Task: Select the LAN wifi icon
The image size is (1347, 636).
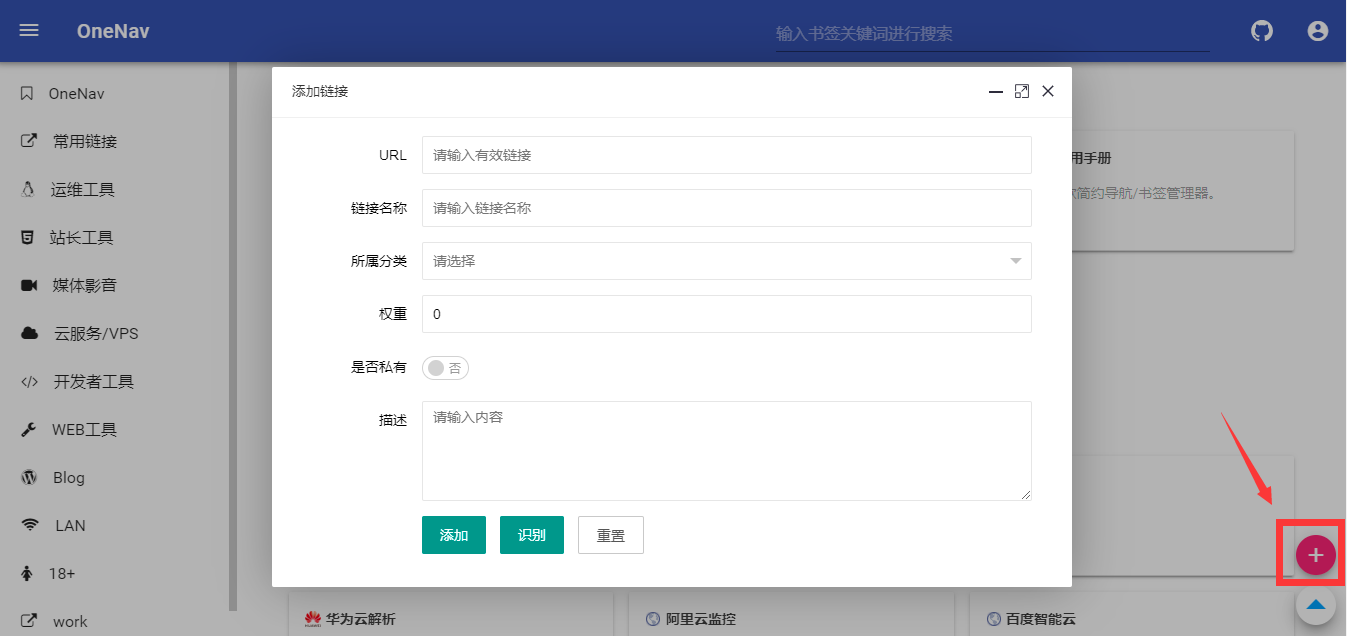Action: pos(28,525)
